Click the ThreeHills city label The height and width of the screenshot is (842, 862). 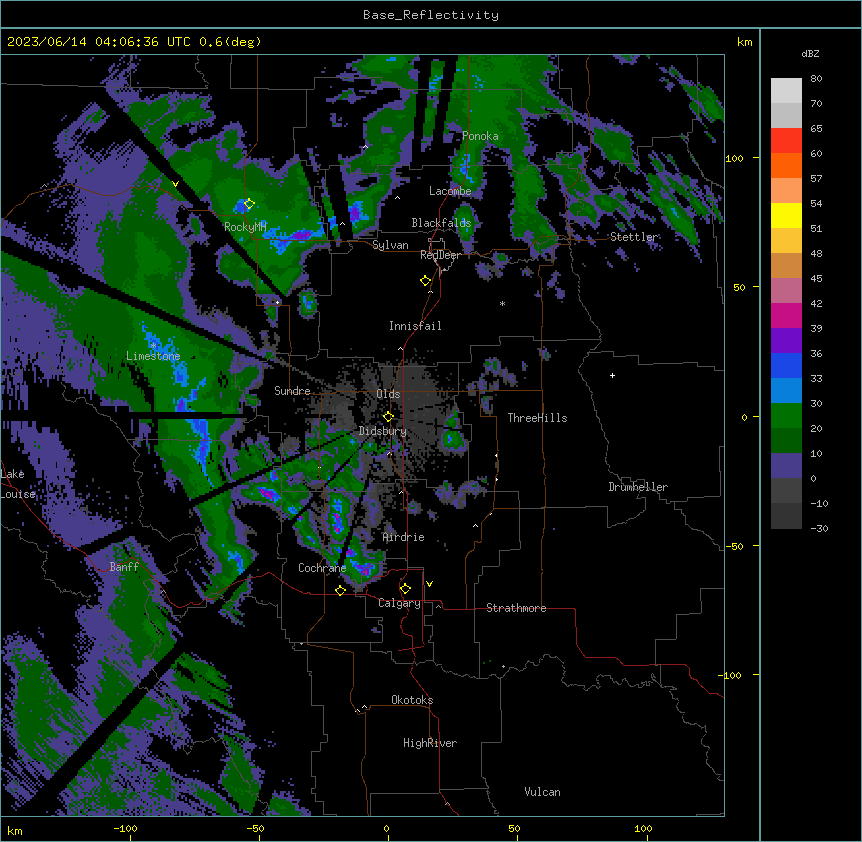click(537, 418)
